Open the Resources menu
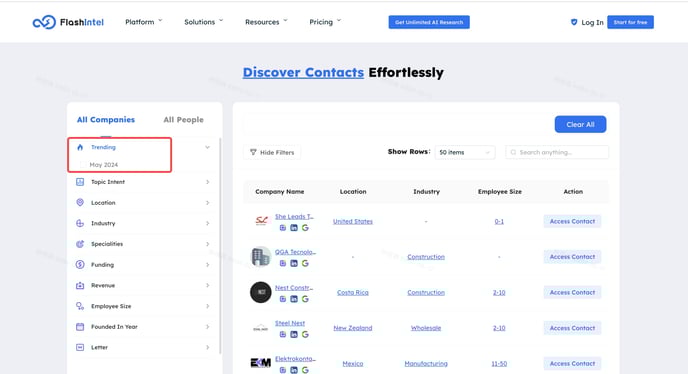Viewport: 688px width, 374px height. coord(266,22)
